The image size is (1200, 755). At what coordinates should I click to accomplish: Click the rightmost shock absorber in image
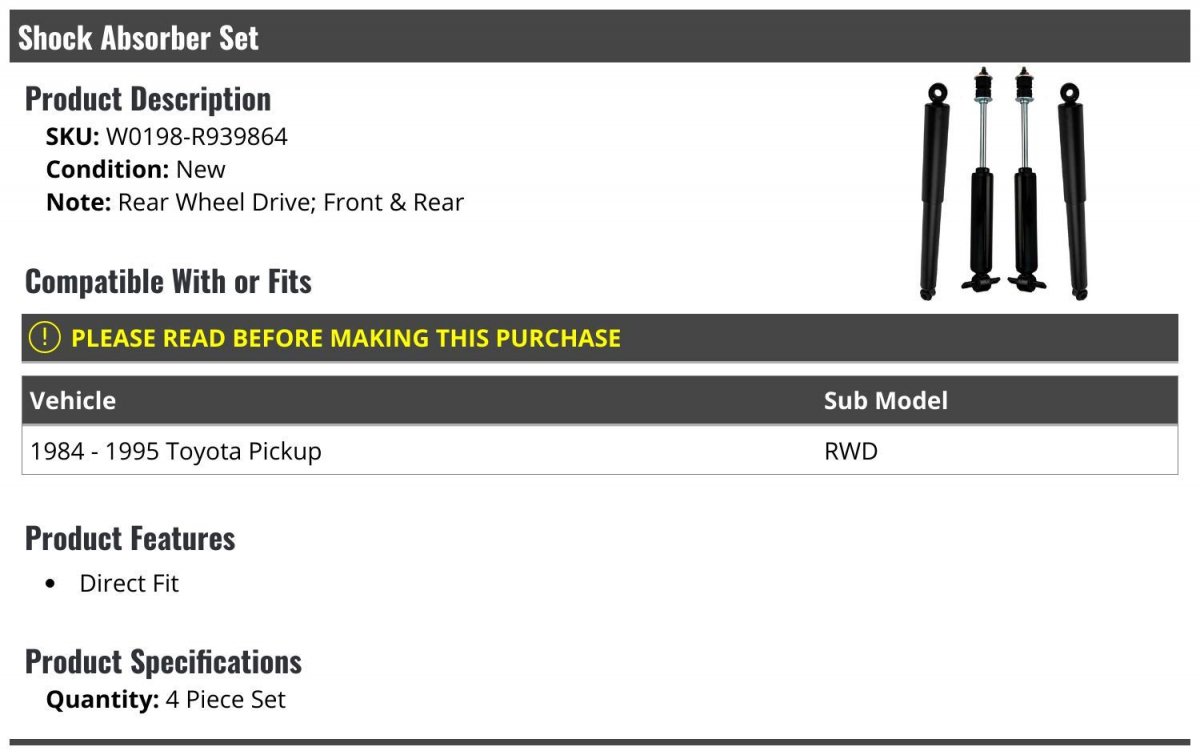(x=1074, y=191)
